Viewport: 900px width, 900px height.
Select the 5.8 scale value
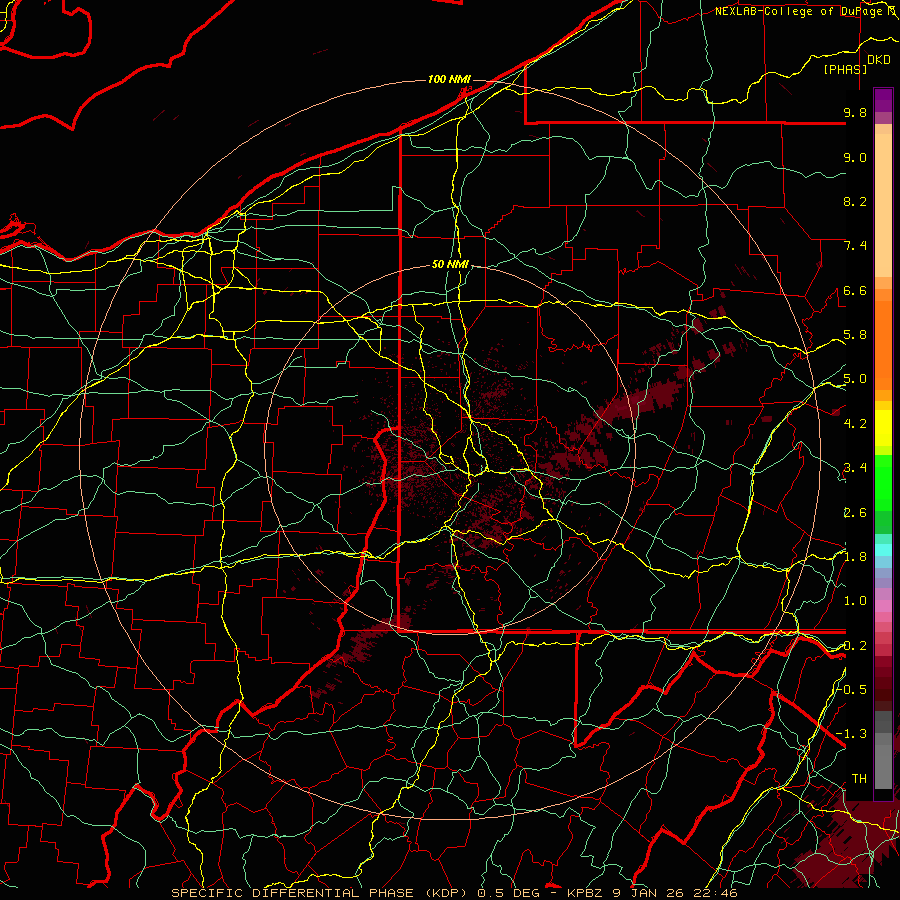(855, 335)
